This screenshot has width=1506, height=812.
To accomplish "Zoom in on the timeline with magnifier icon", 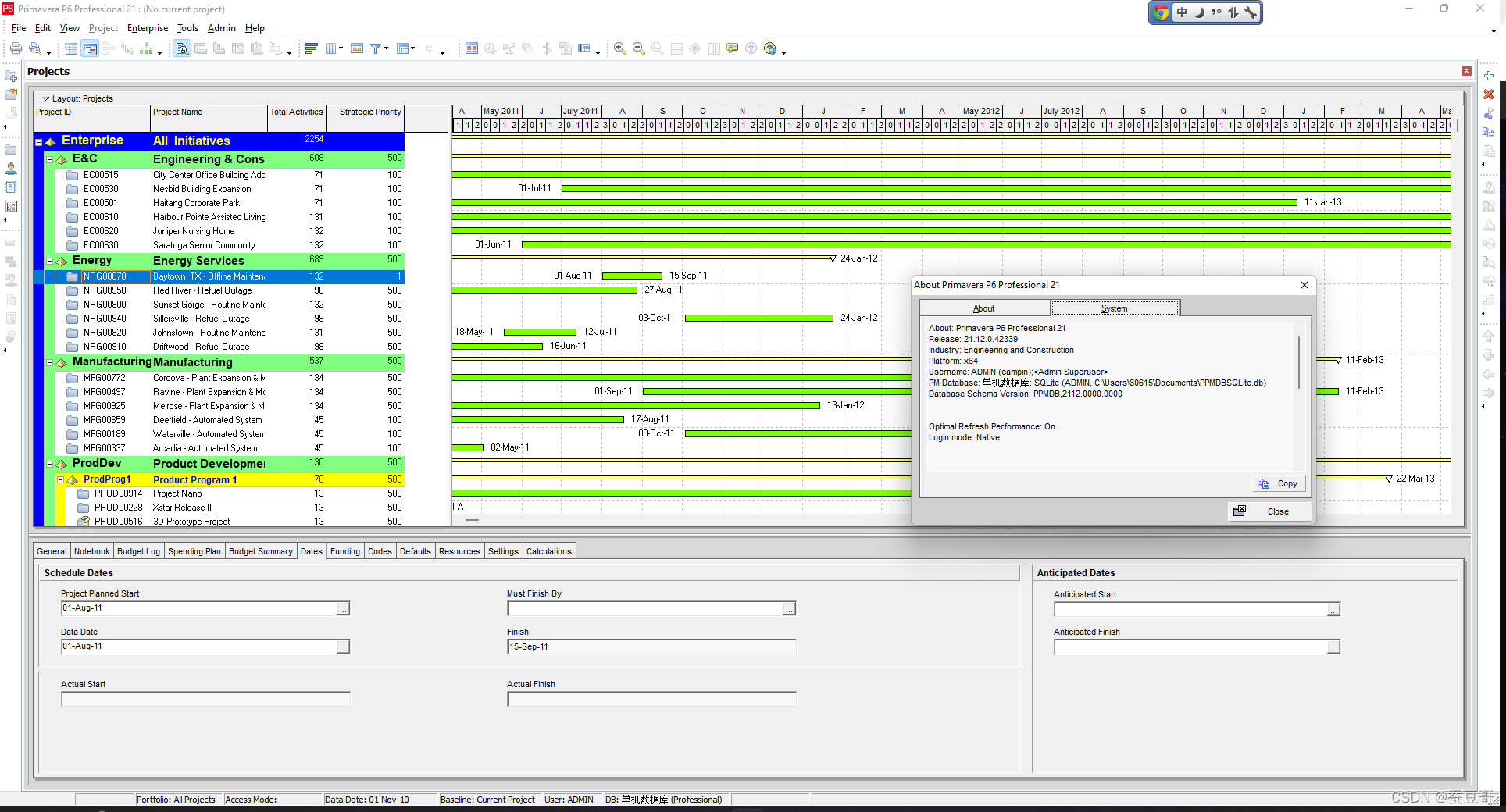I will click(619, 48).
